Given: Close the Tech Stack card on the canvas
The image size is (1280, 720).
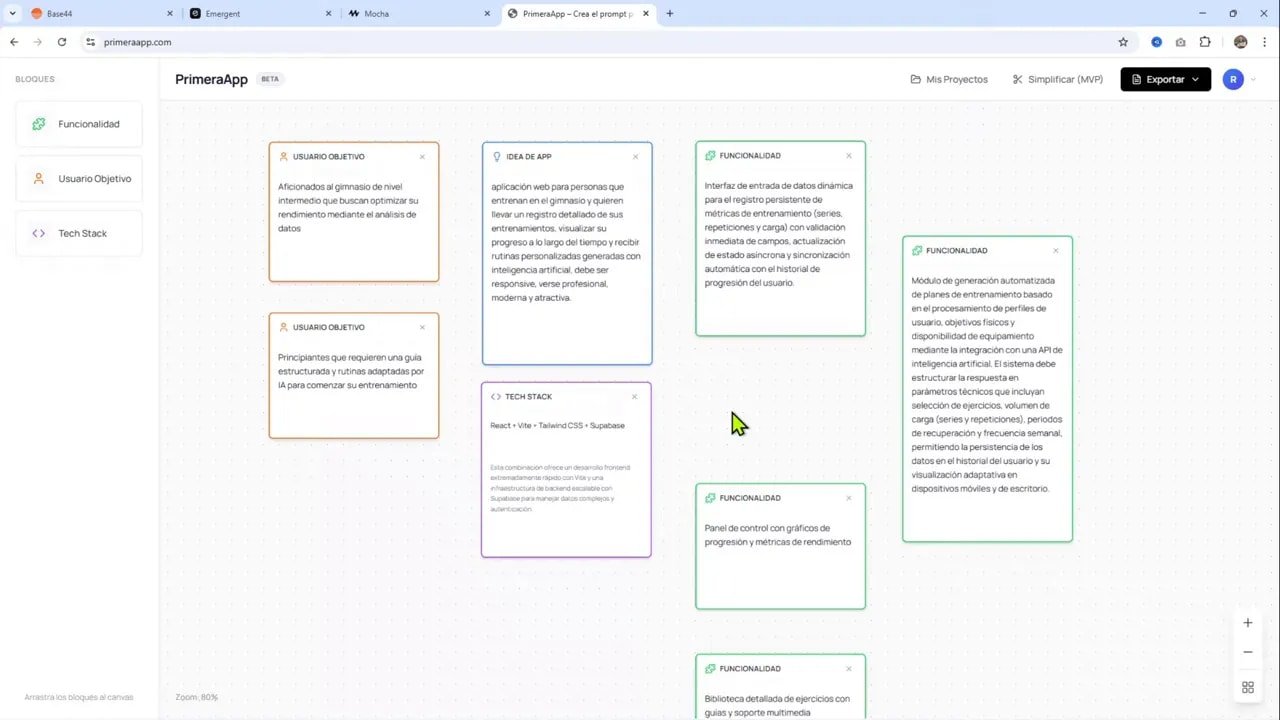Looking at the screenshot, I should pos(634,396).
